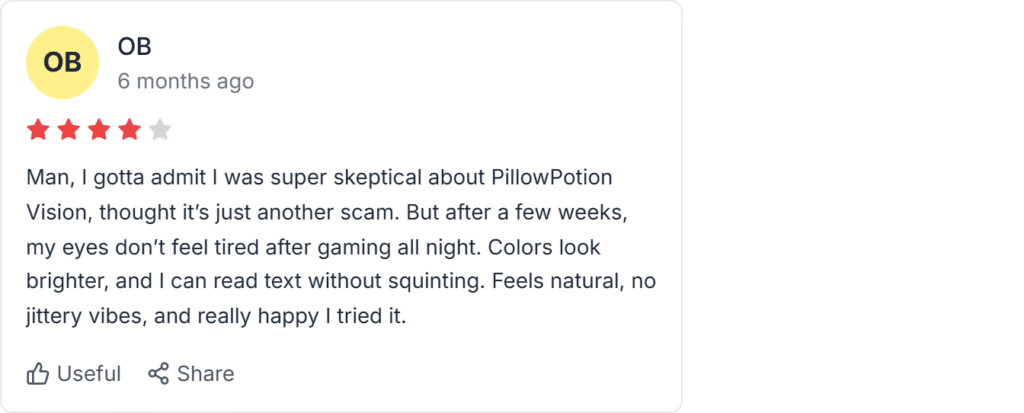Click the Useful label text
1024x413 pixels.
pyautogui.click(x=89, y=374)
